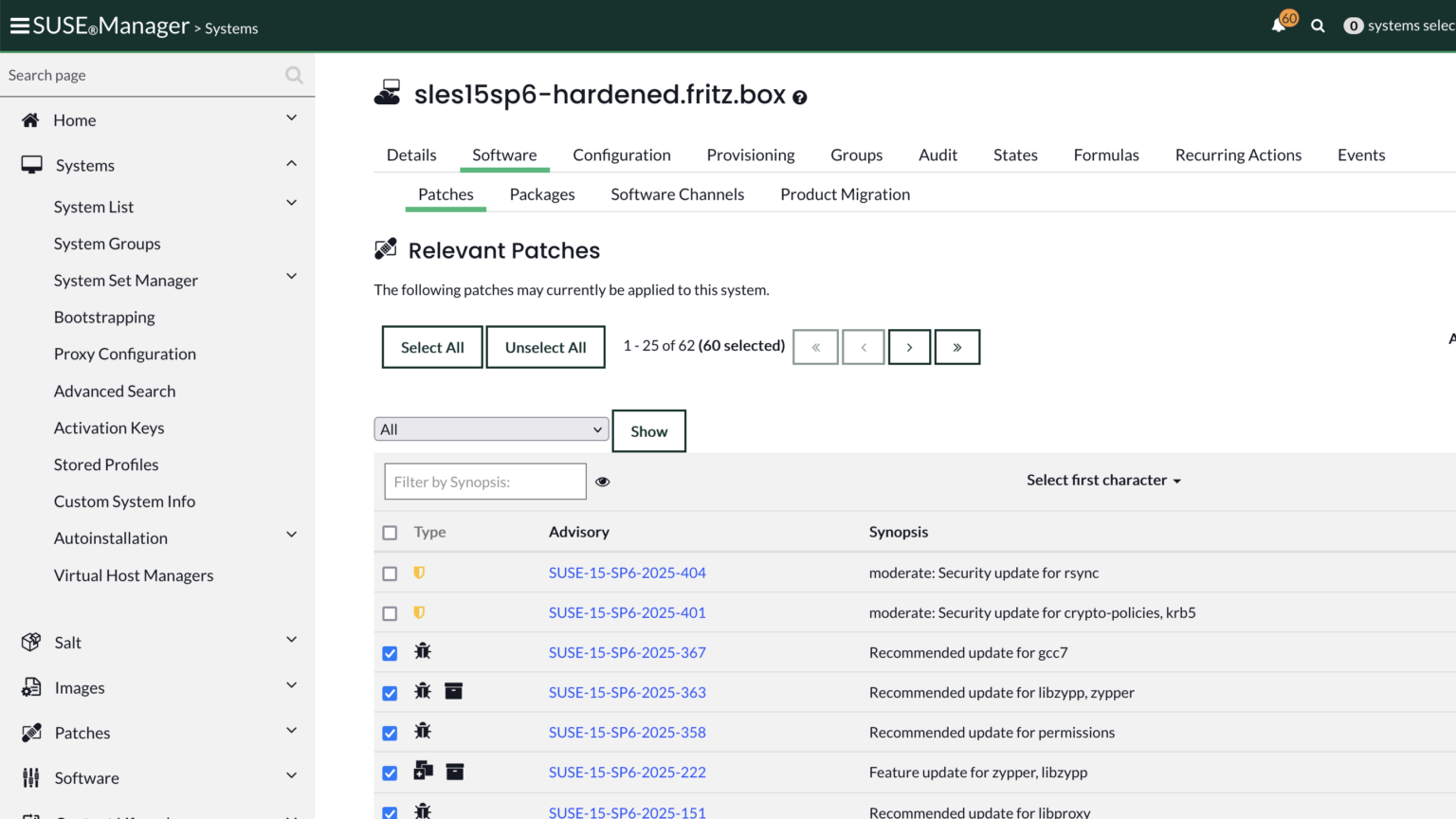Click the Home house icon in sidebar
The image size is (1456, 819).
click(x=30, y=120)
